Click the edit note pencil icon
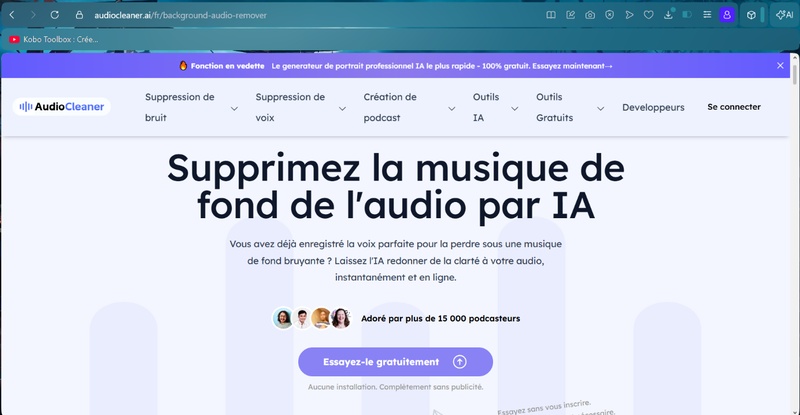 pos(570,15)
